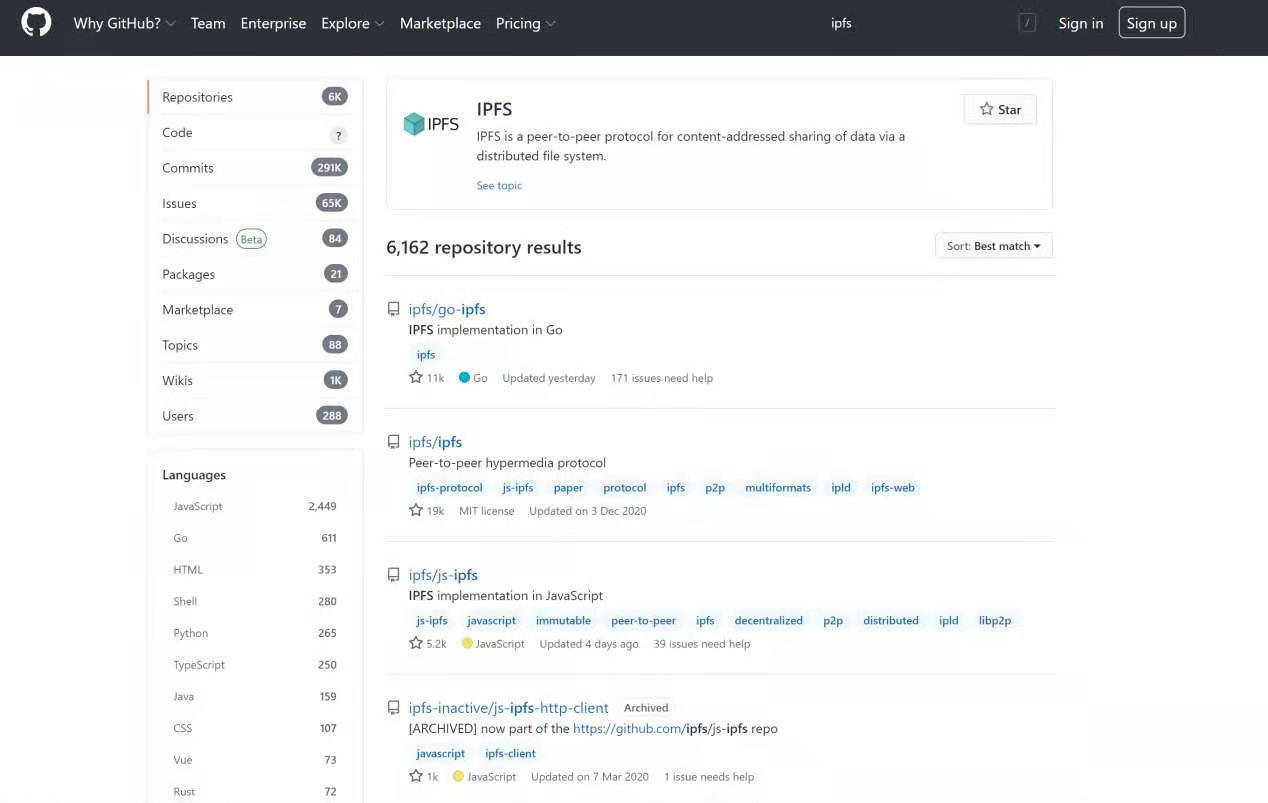Open the ipfs-inactive/js-ipfs-http-client repository
The image size is (1268, 803).
(x=508, y=708)
